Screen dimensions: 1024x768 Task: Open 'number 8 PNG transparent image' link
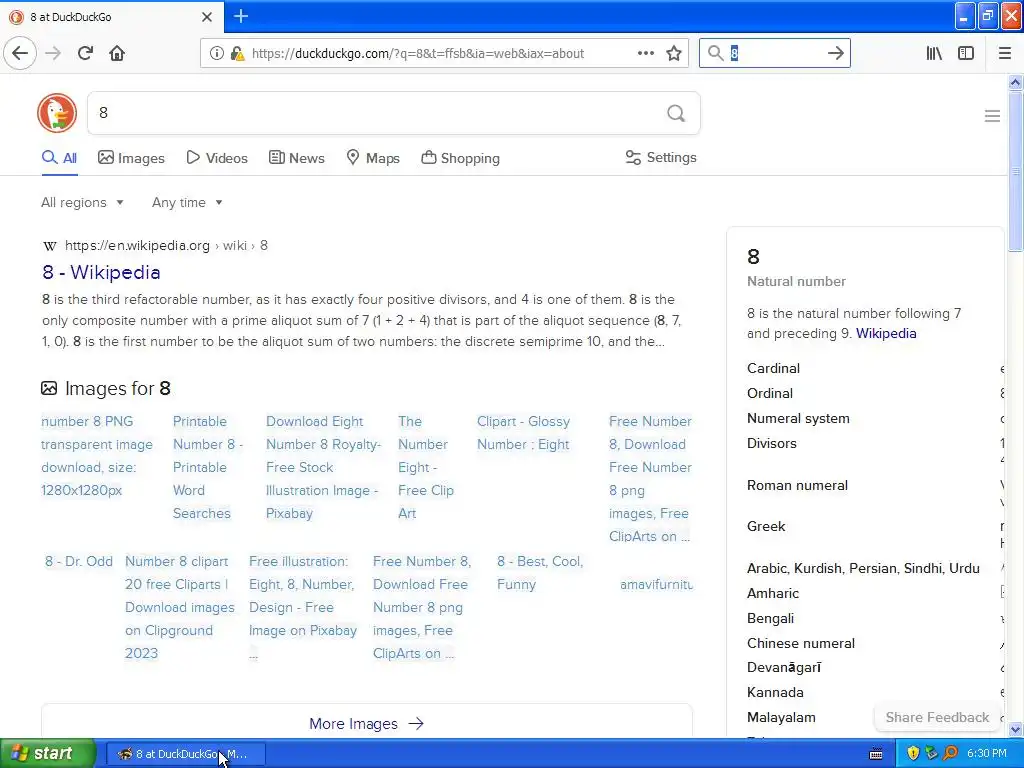point(97,456)
